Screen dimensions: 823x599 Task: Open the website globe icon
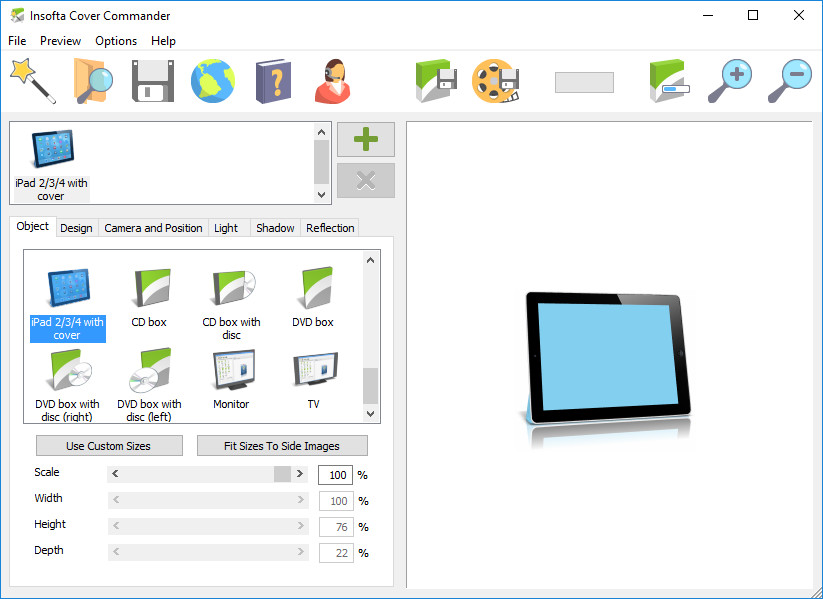coord(213,81)
